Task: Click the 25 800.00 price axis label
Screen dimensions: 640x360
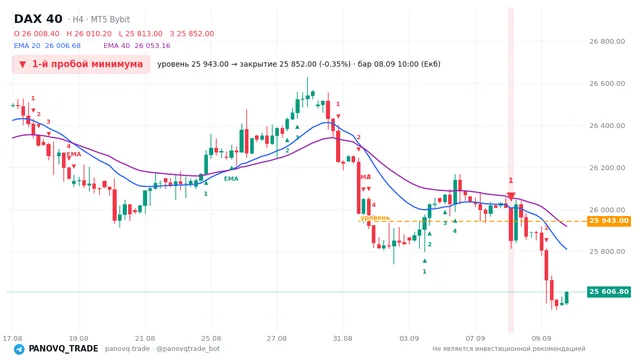Action: coord(607,251)
